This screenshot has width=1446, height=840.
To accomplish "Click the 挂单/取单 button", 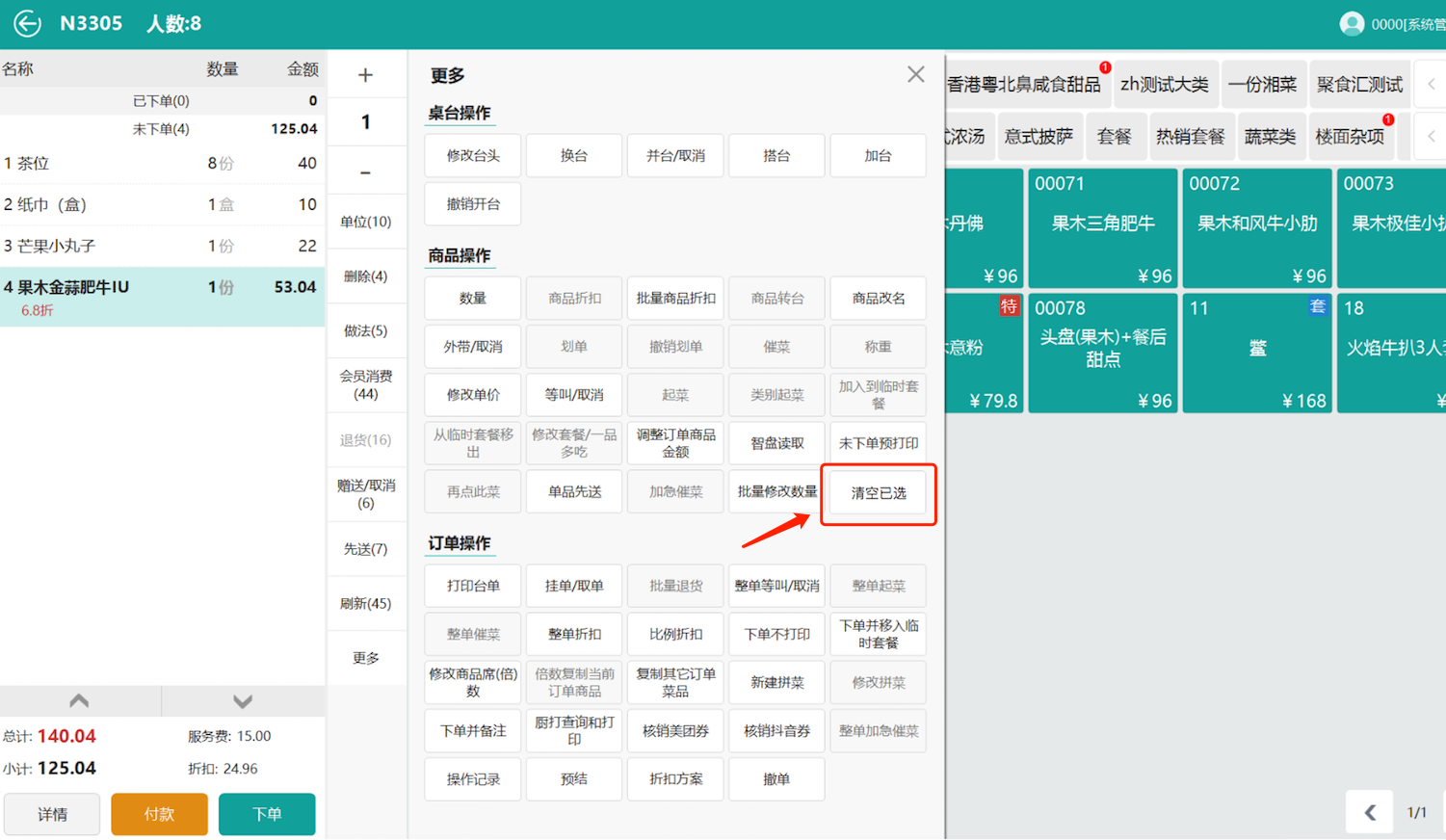I will (x=574, y=586).
